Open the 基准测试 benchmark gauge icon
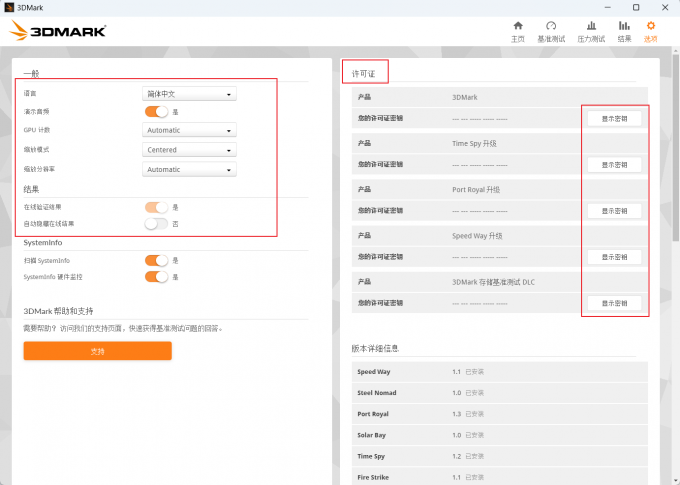Image resolution: width=680 pixels, height=485 pixels. pos(551,30)
